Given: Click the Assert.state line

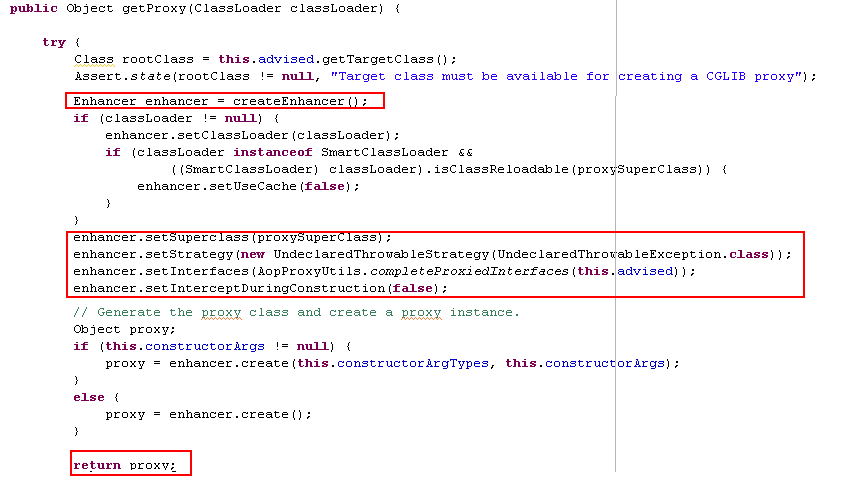Looking at the screenshot, I should pos(445,76).
